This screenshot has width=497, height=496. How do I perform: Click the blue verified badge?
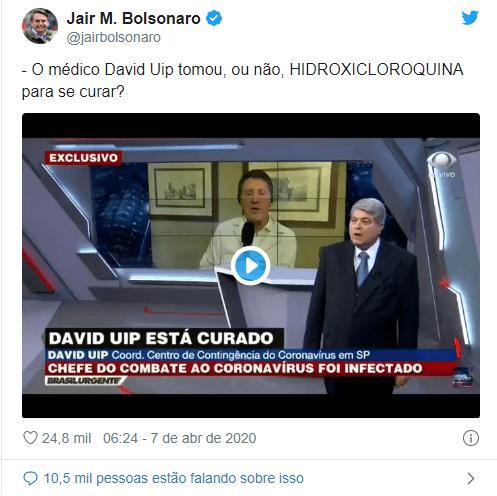pyautogui.click(x=214, y=18)
